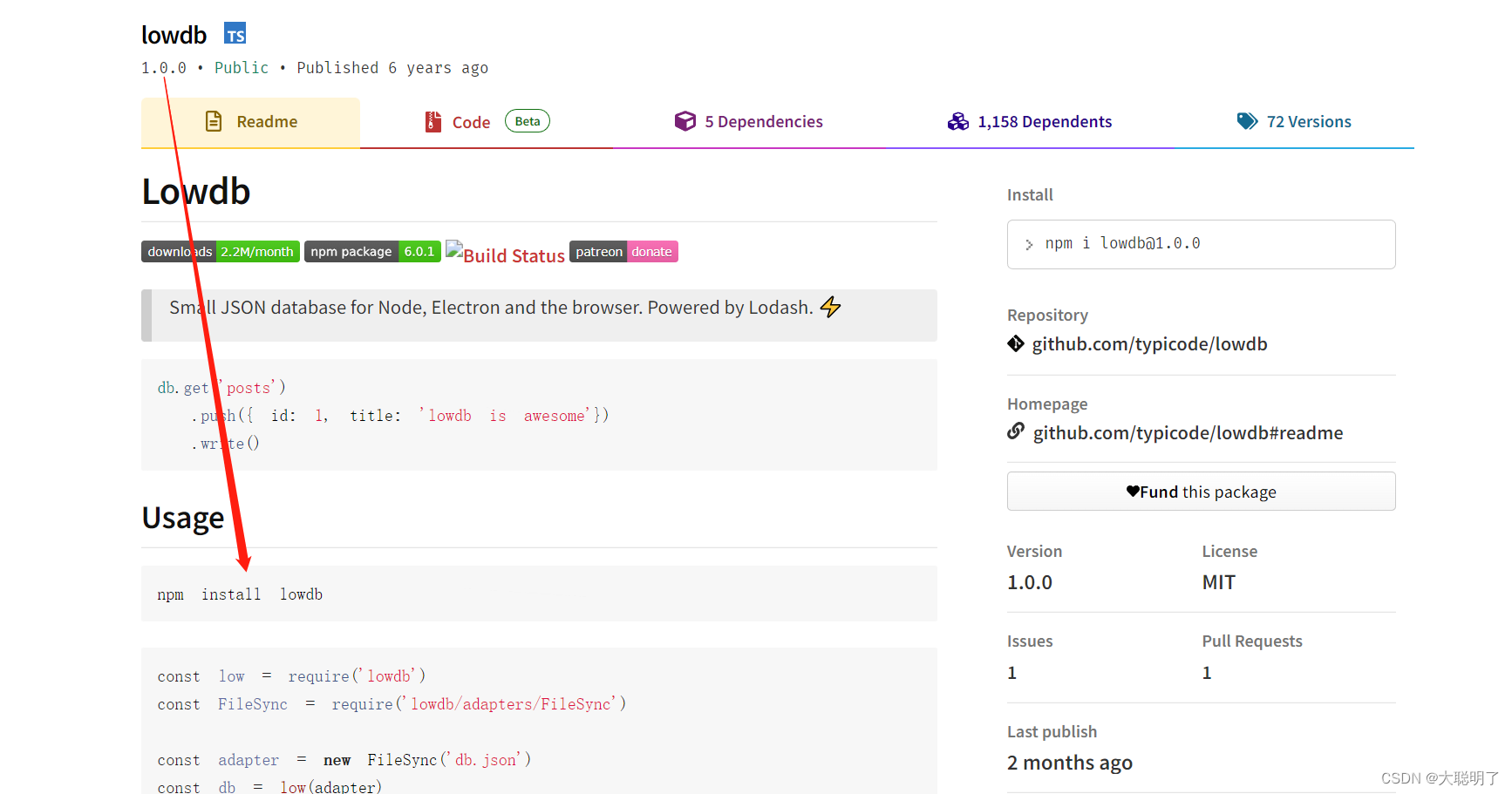Click the const low = require('lowdb') code line

click(291, 676)
